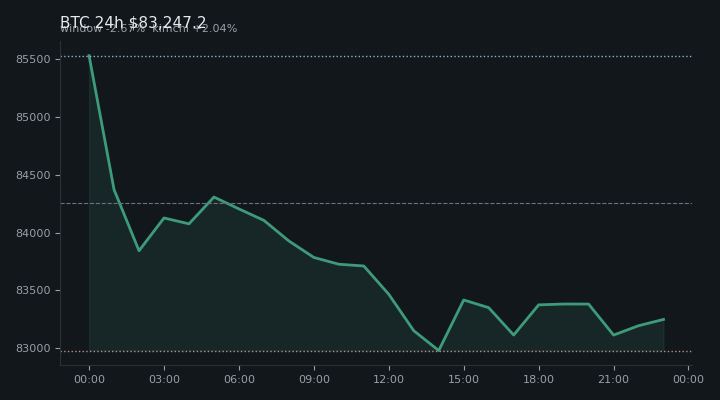Click the closing 00:00 label after 21:00
The height and width of the screenshot is (400, 720).
point(688,379)
